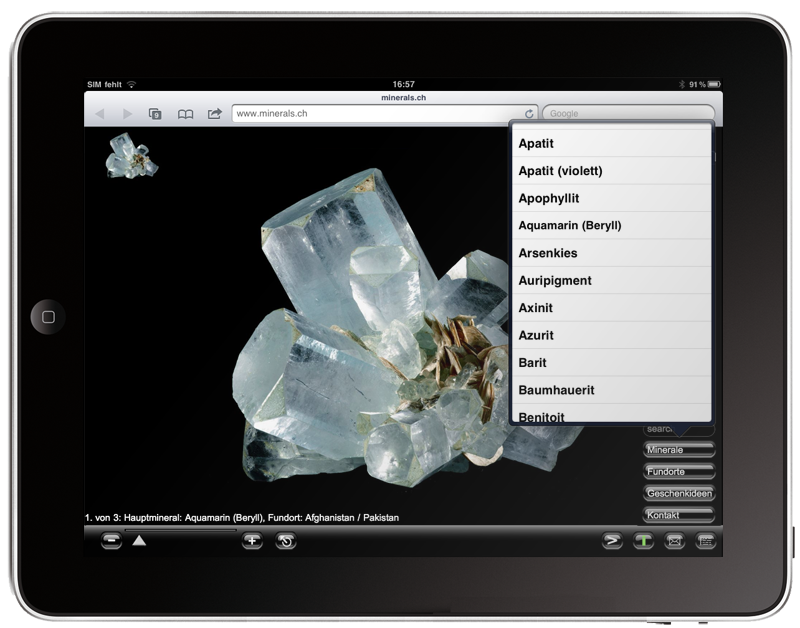Viewport: 800px width, 628px height.
Task: Open the Safari tabs overview icon
Action: 155,114
